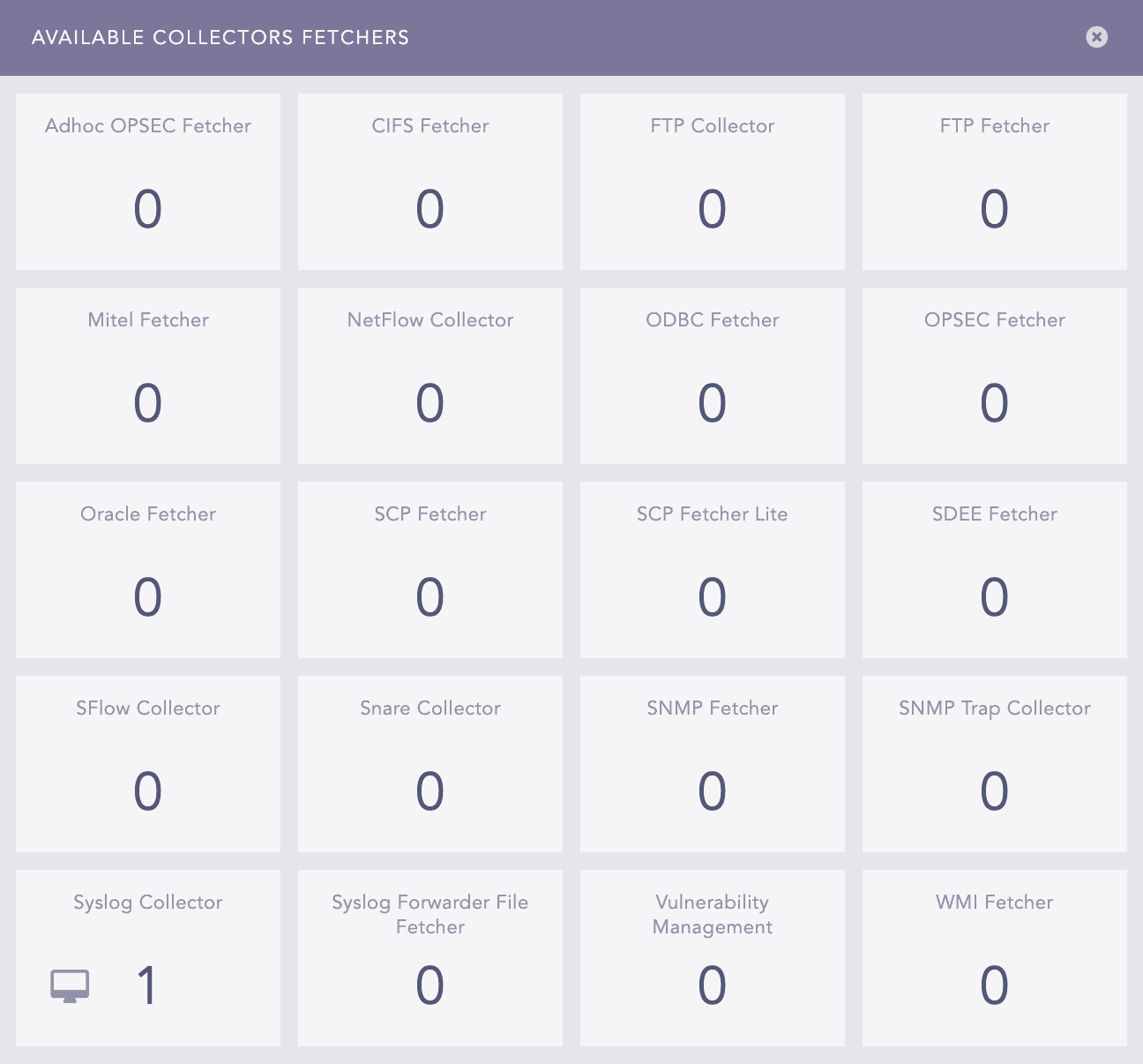Open the Snare Collector card
The height and width of the screenshot is (1064, 1143).
pos(430,764)
